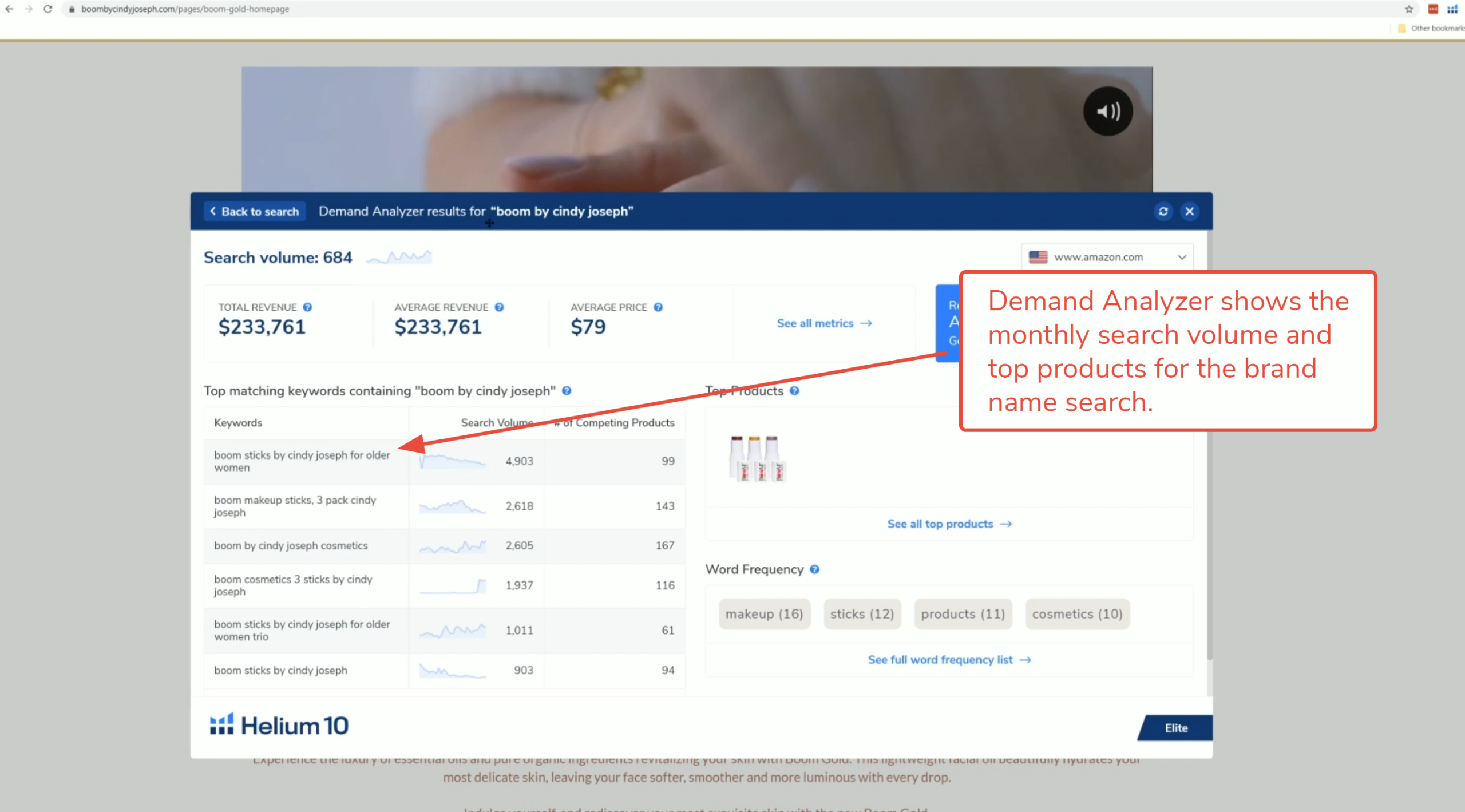Expand the Other bookmarks folder
Viewport: 1465px width, 812px height.
coord(1431,27)
